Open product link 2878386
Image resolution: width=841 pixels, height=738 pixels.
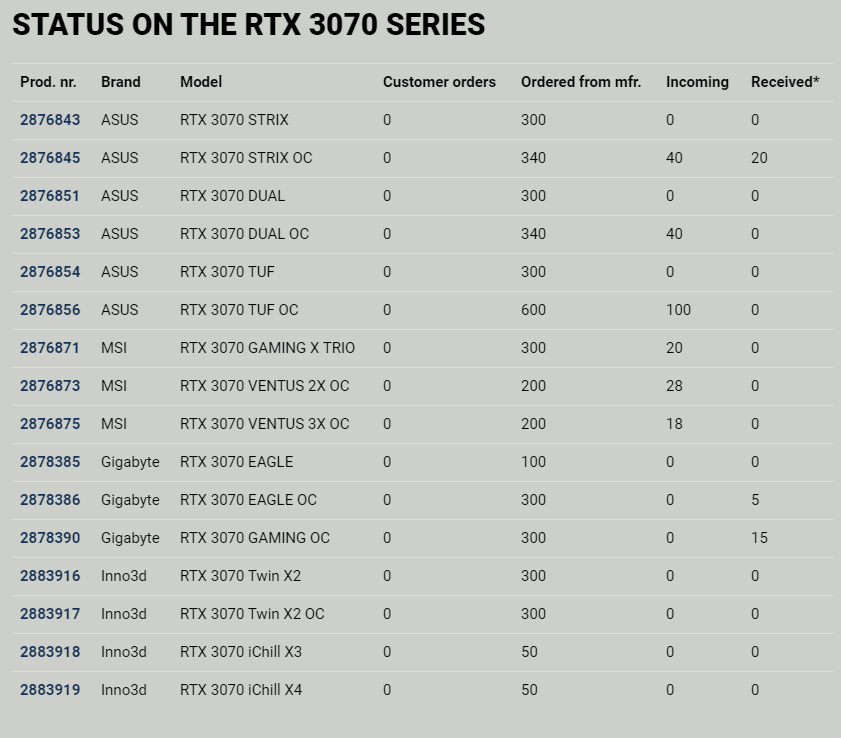[50, 500]
